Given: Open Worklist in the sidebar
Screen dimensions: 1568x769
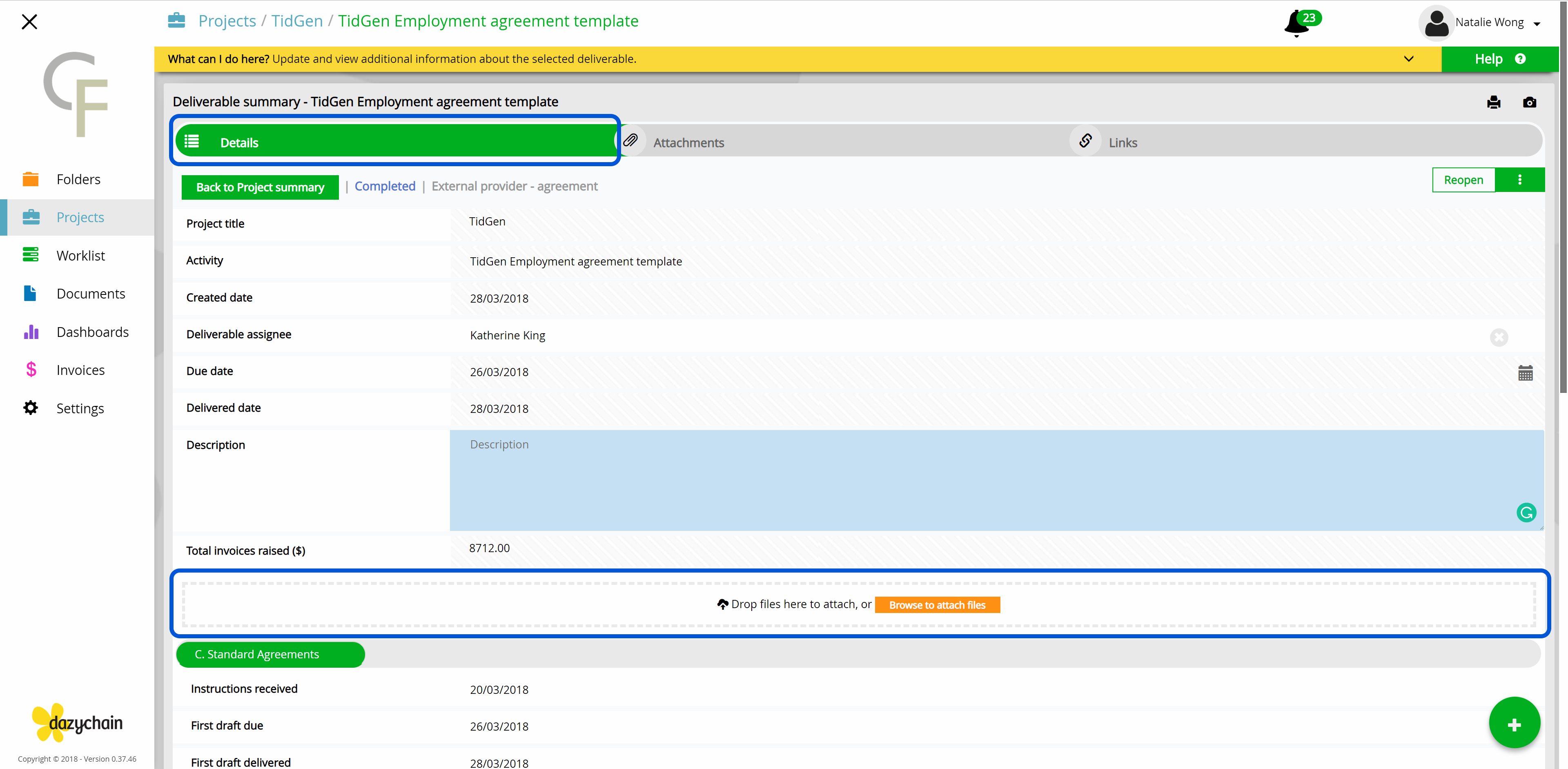Looking at the screenshot, I should tap(77, 256).
